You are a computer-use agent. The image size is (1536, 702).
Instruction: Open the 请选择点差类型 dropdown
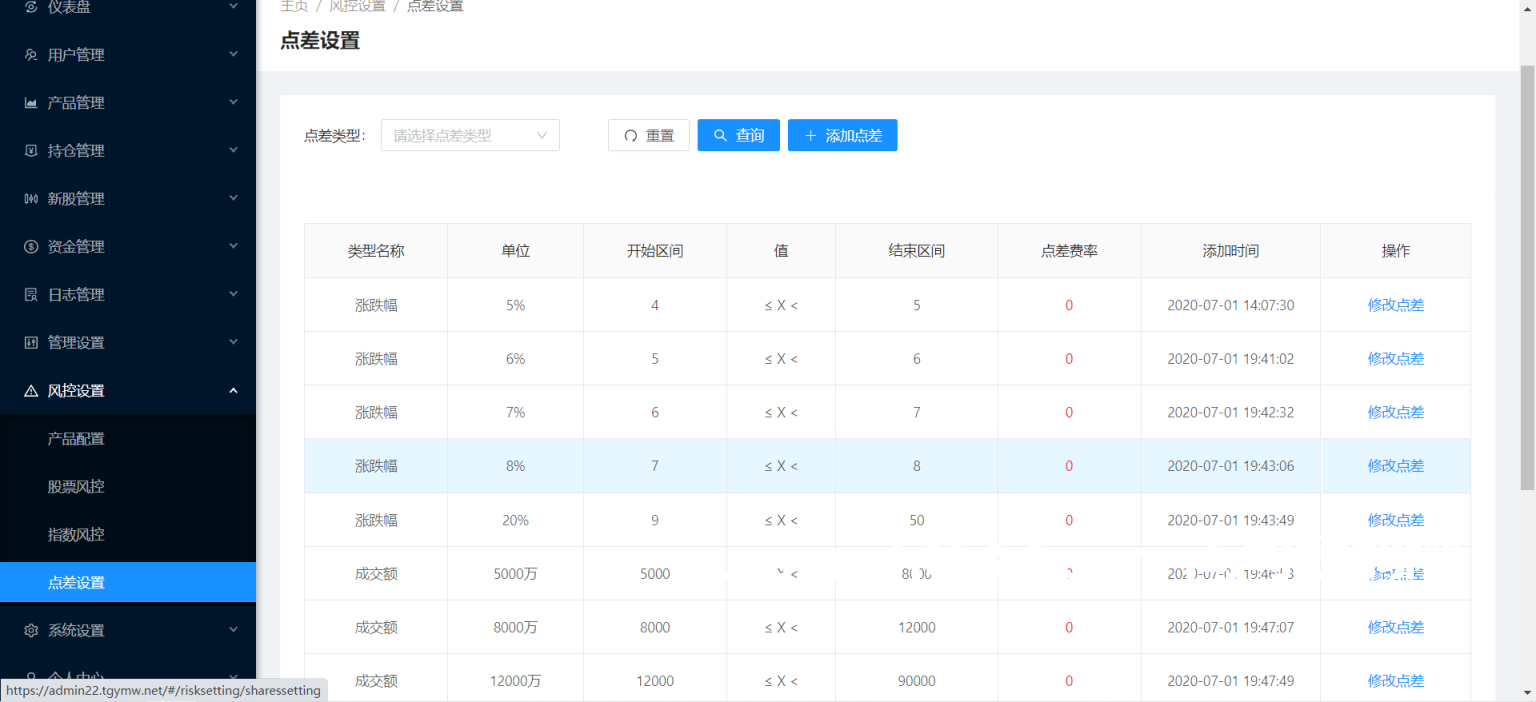[x=470, y=135]
